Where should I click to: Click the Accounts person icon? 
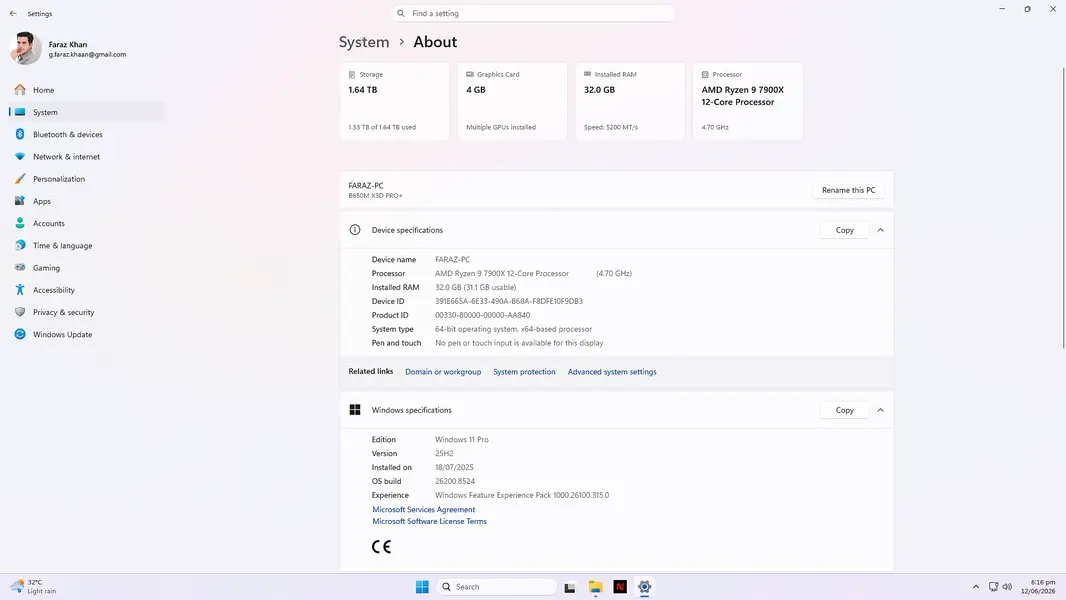pos(20,223)
